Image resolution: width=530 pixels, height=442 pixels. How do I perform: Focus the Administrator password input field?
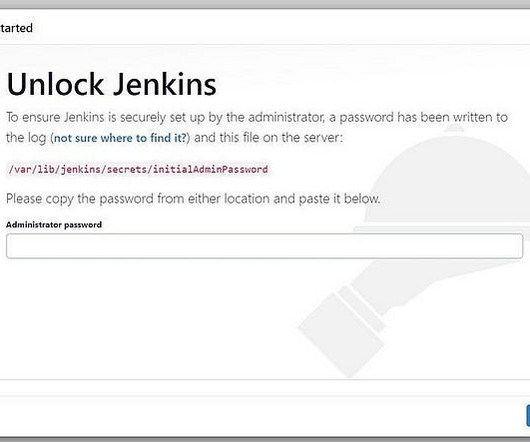[x=264, y=246]
